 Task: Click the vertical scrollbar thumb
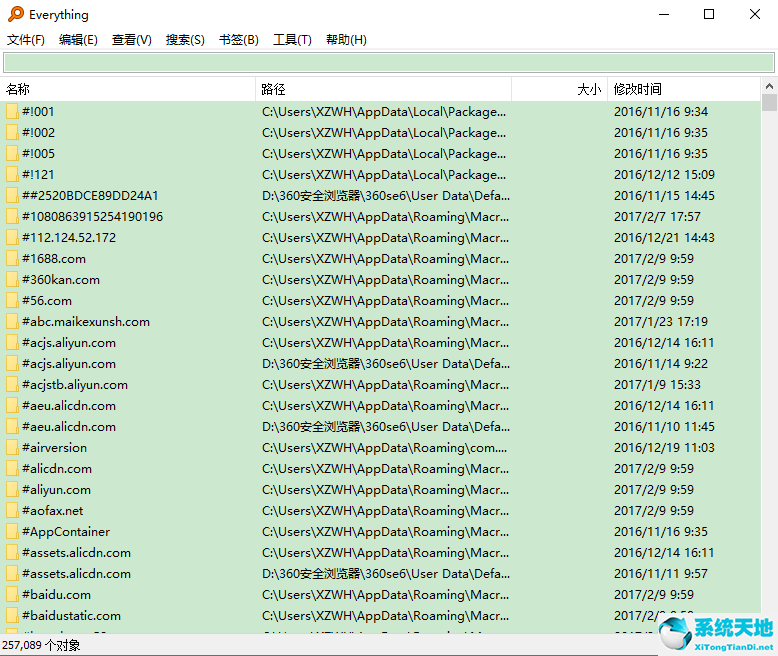[769, 102]
